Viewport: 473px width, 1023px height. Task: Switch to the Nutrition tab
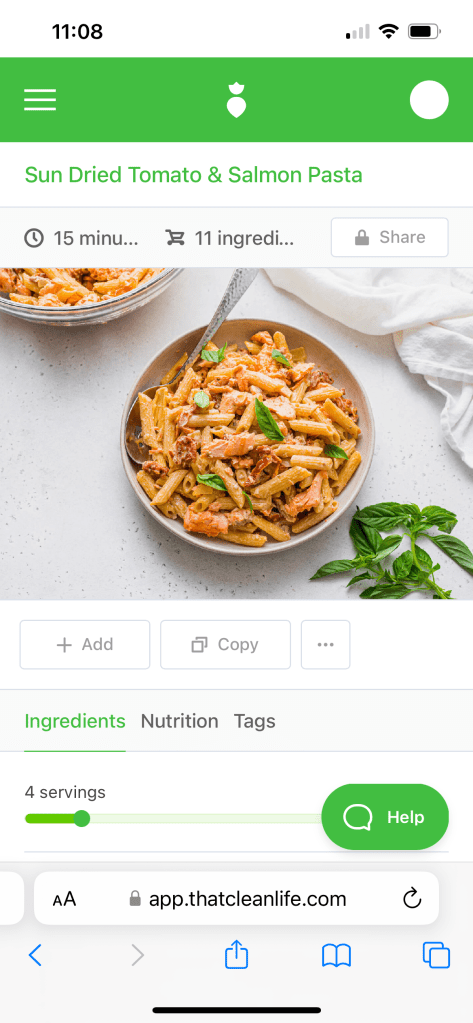click(x=179, y=721)
